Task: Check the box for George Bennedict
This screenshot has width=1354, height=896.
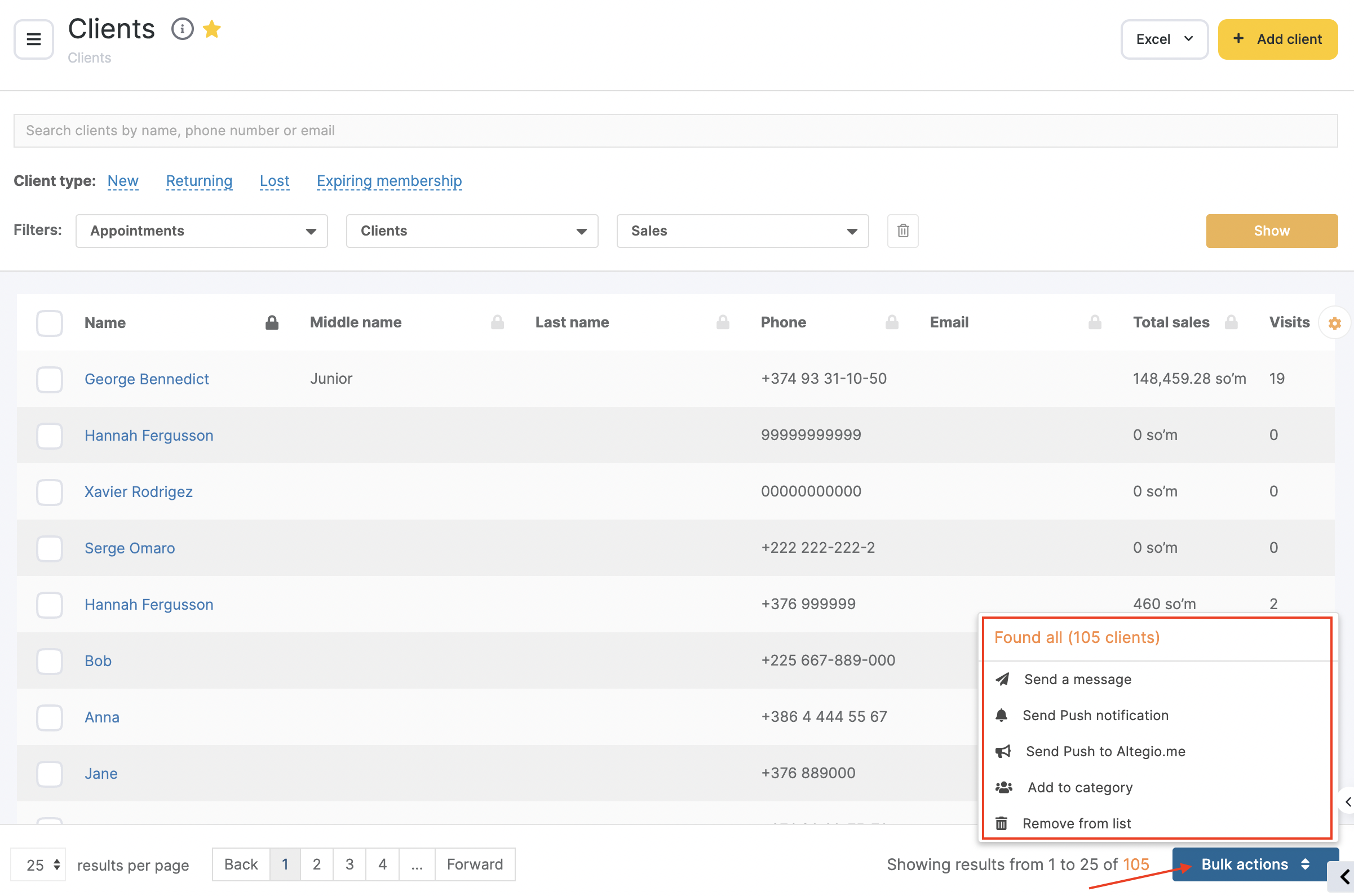Action: (50, 379)
